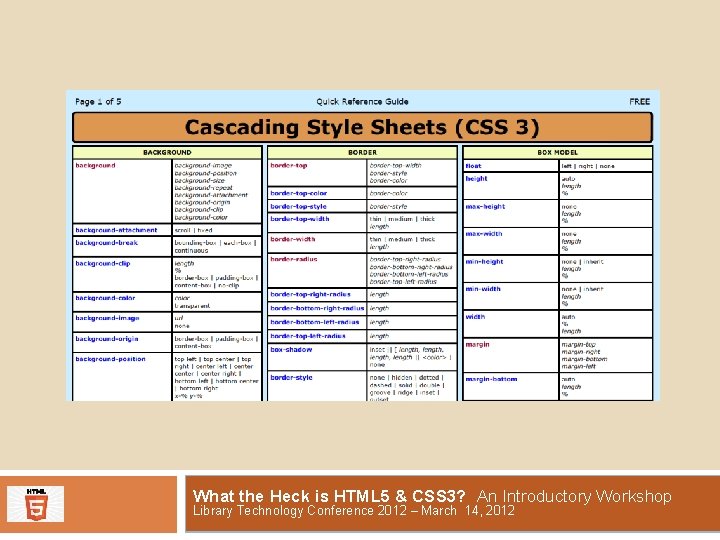Select the 'background-attachment' property name
720x540 pixels.
pyautogui.click(x=116, y=230)
